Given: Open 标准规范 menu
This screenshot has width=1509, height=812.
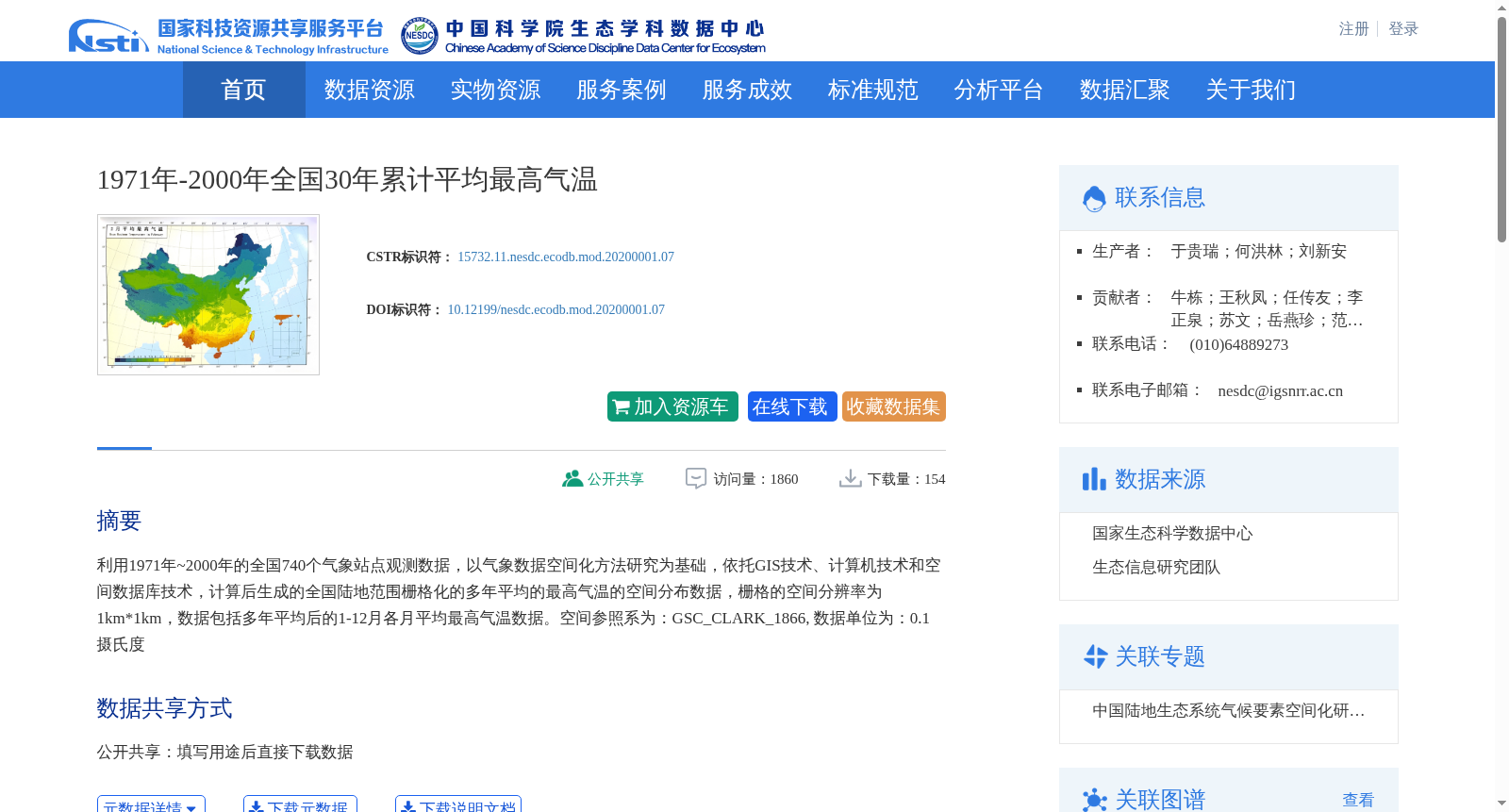Looking at the screenshot, I should (x=873, y=90).
